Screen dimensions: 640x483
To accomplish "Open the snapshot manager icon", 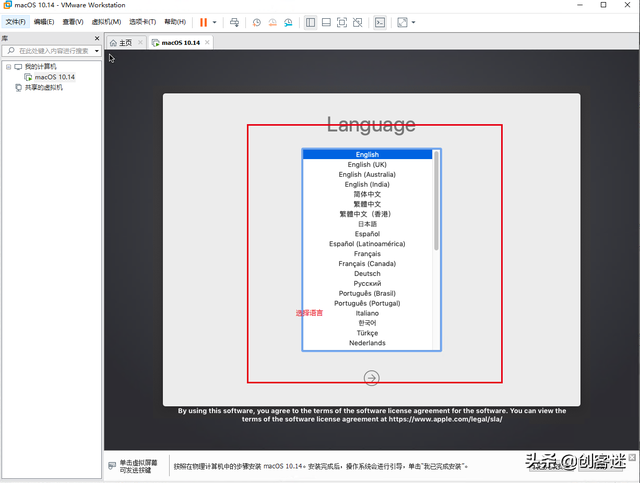I will coord(288,22).
